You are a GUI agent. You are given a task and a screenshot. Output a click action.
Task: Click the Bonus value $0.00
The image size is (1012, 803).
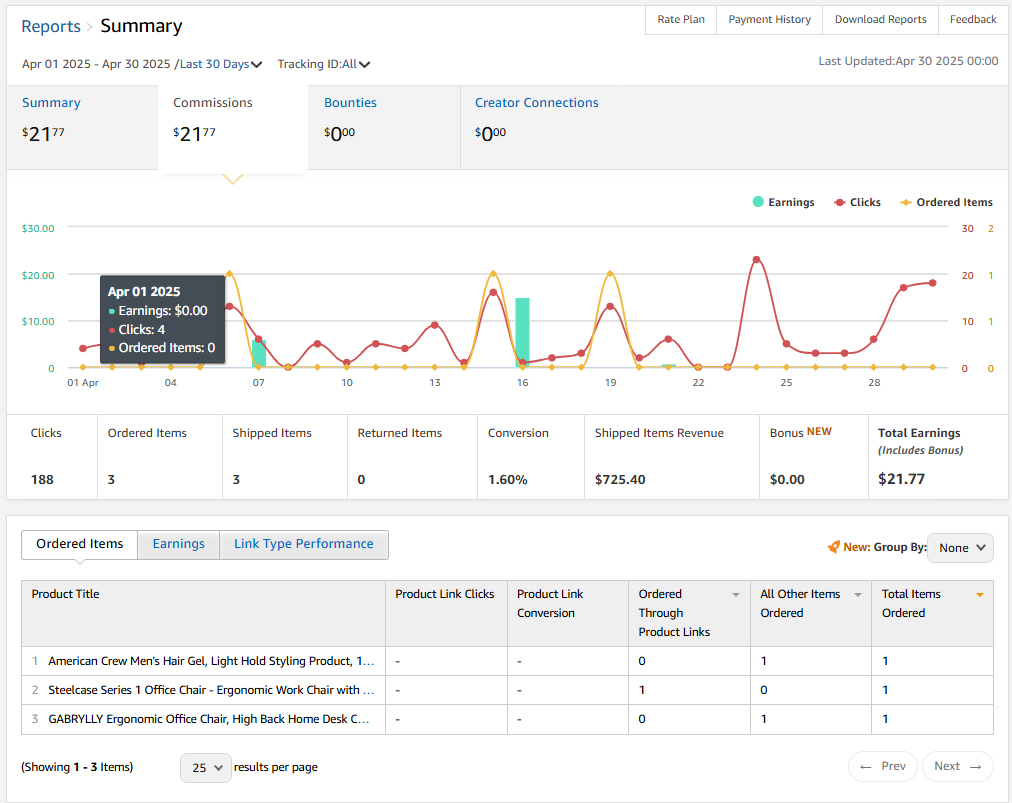787,480
